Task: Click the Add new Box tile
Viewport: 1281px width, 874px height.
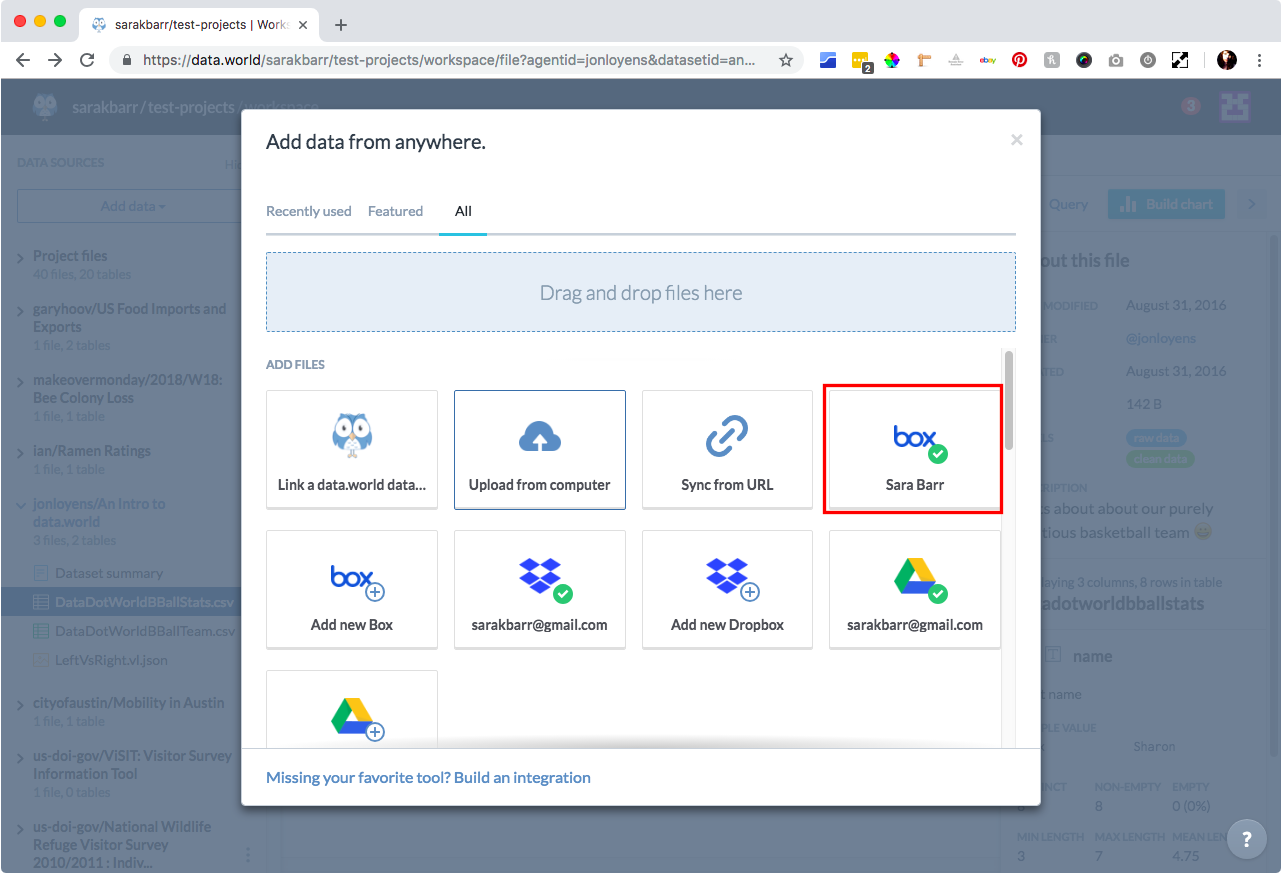Action: click(x=352, y=589)
